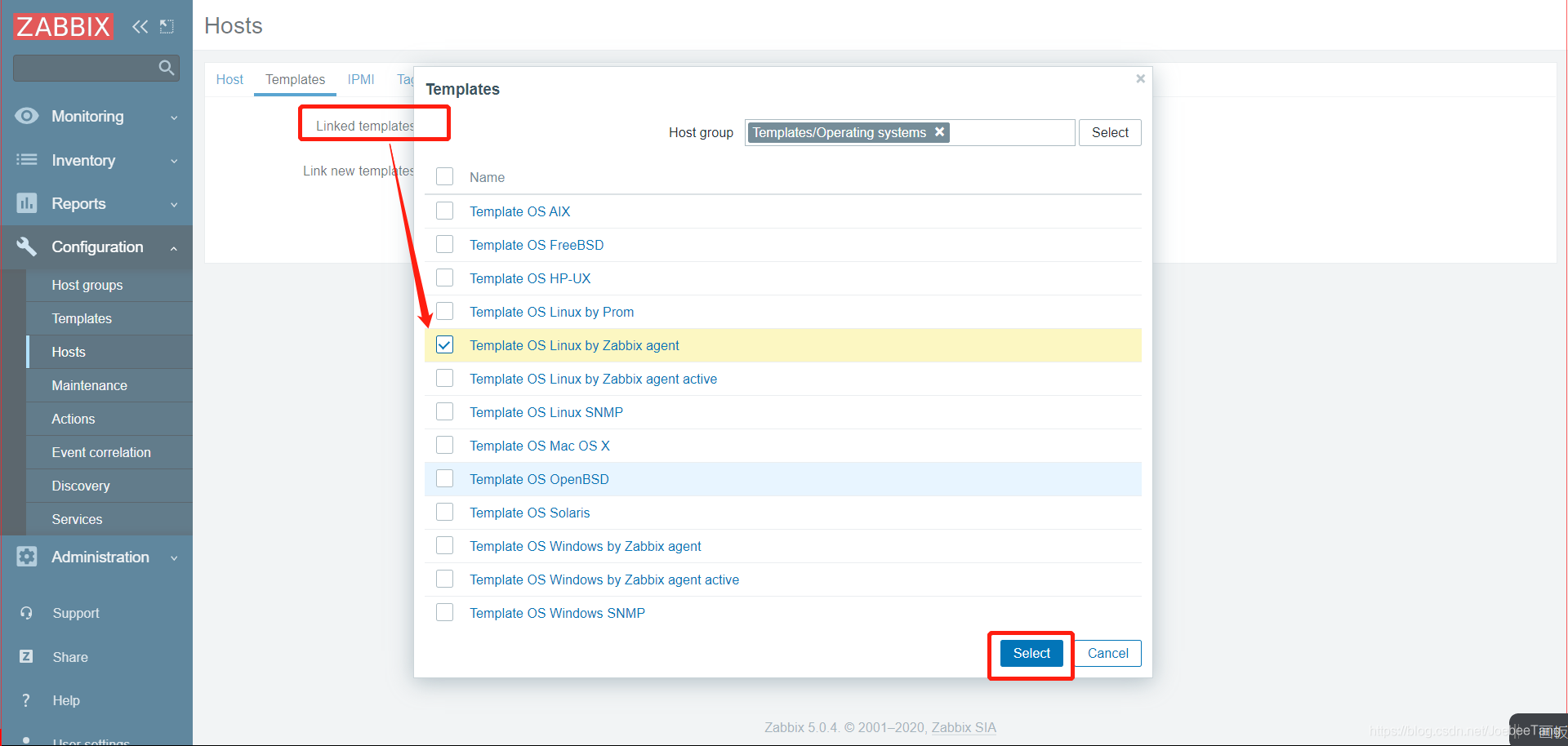
Task: Collapse the sidebar with double-chevron icon
Action: (140, 26)
